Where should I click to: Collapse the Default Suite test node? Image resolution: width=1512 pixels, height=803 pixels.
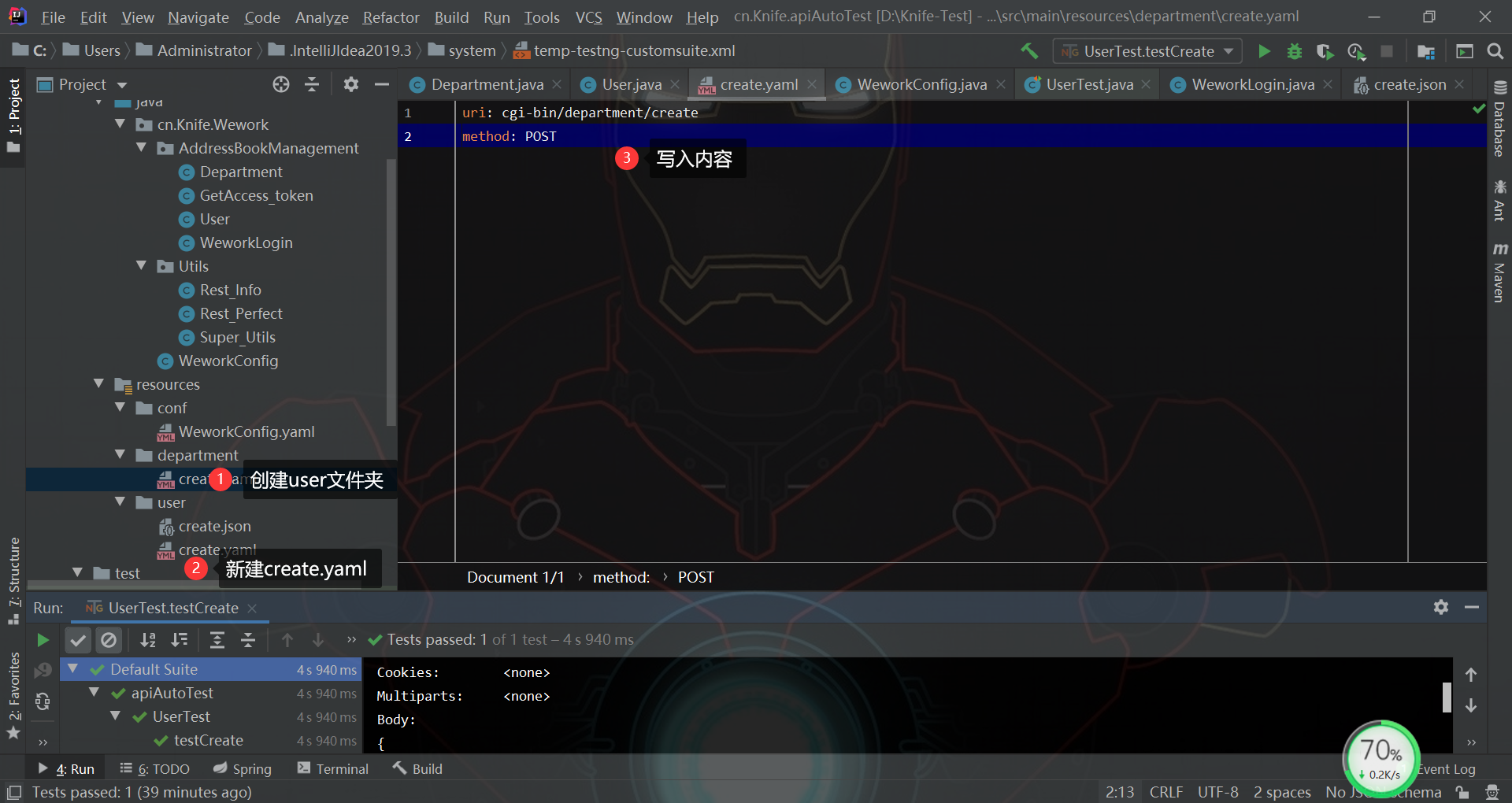click(73, 668)
